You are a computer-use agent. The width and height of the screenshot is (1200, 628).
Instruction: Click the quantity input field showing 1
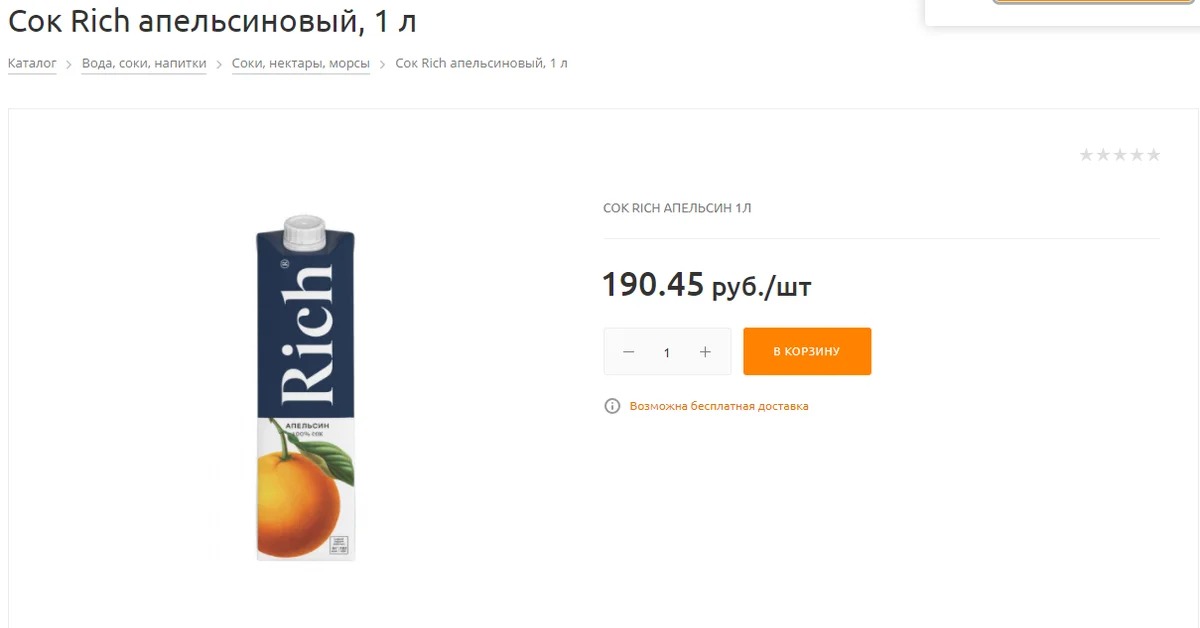click(x=667, y=352)
